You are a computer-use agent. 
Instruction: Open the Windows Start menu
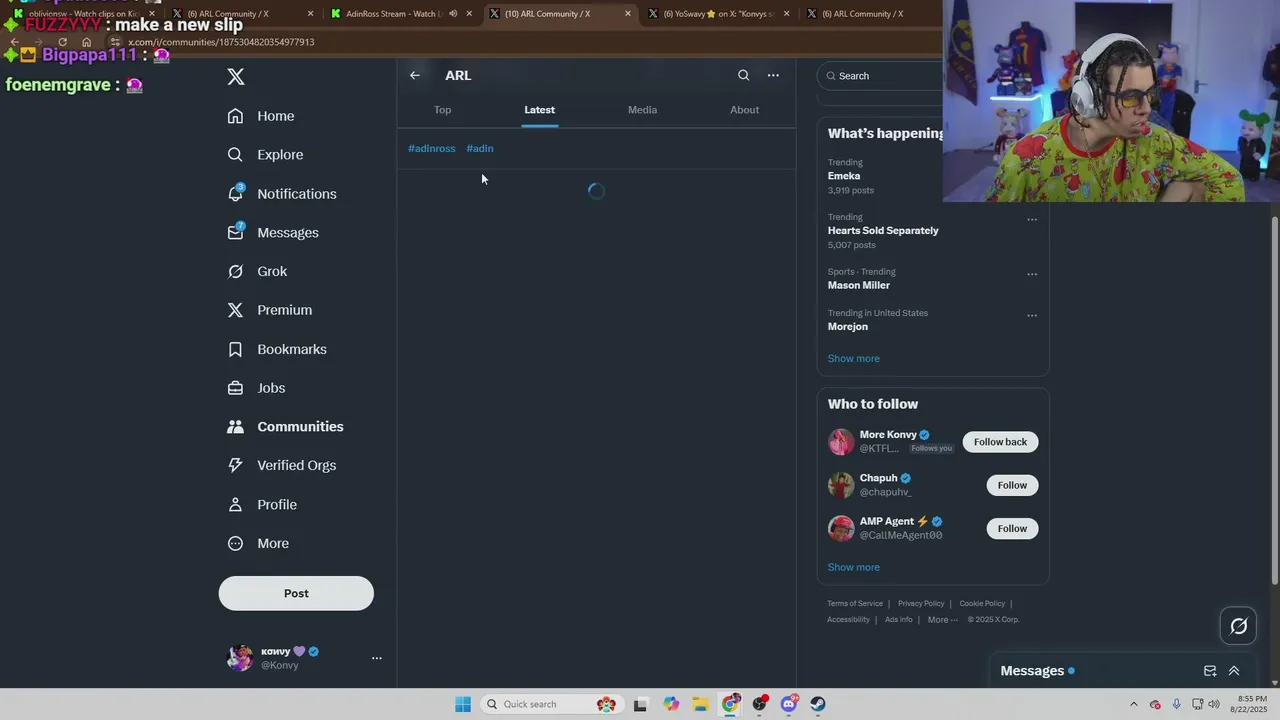462,704
